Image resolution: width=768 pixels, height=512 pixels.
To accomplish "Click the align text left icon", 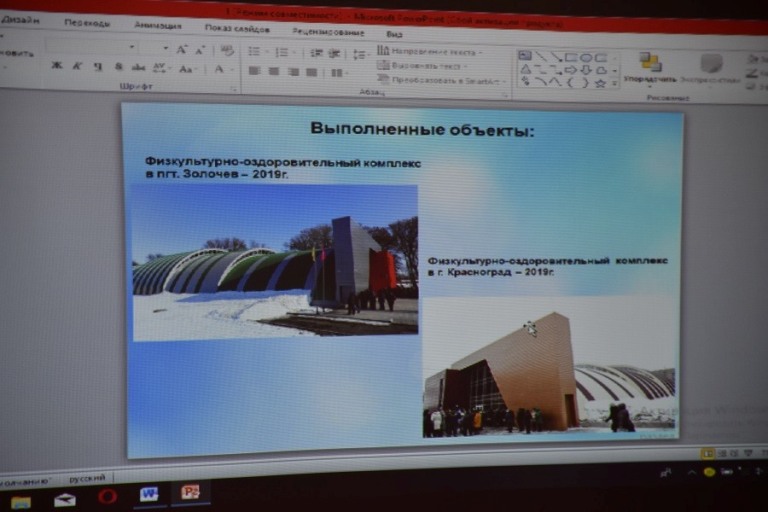I will pyautogui.click(x=254, y=71).
